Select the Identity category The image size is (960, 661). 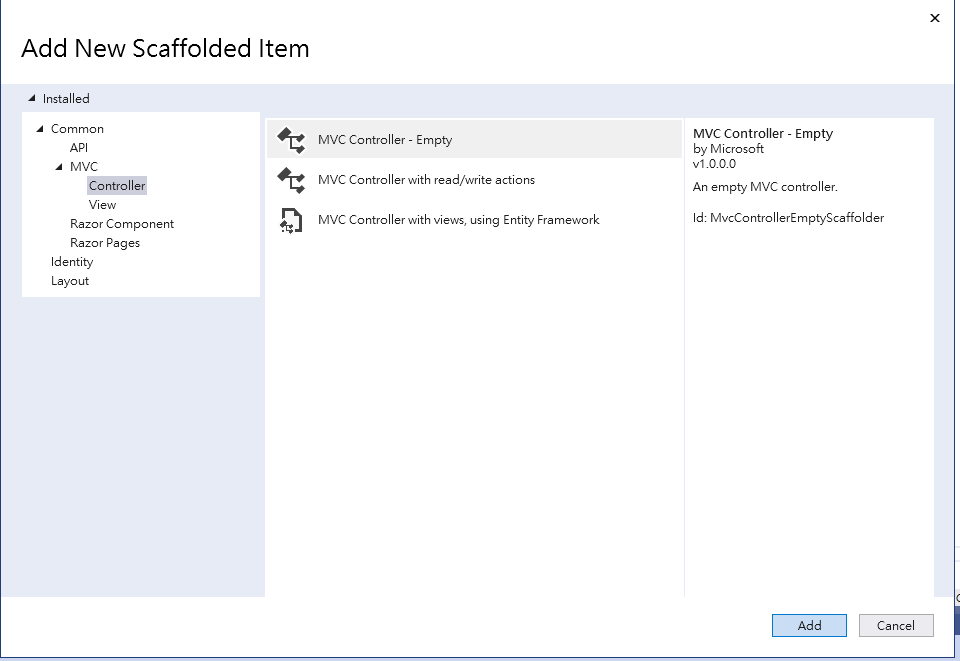pos(72,262)
